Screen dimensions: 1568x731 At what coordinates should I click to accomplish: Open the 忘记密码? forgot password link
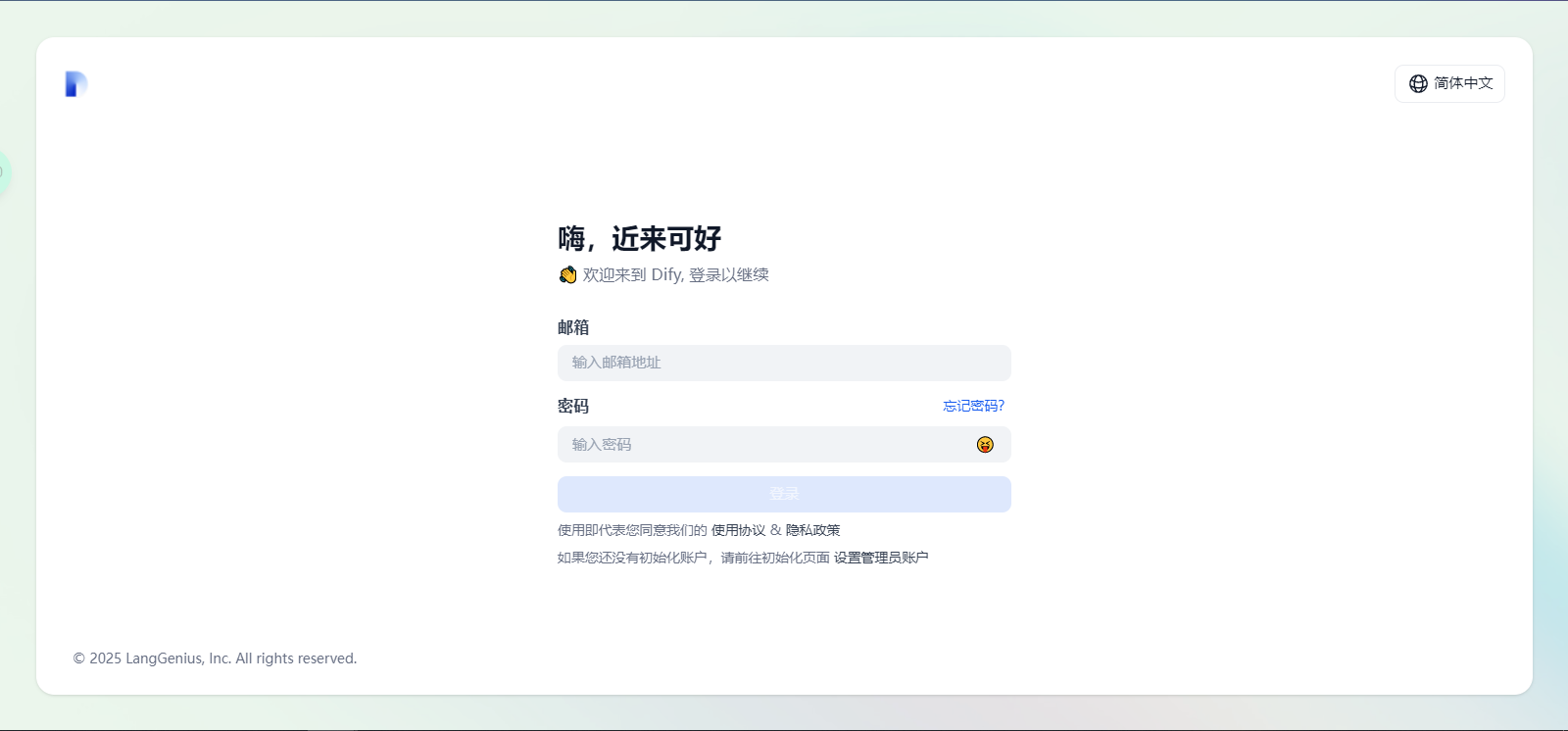(x=973, y=406)
